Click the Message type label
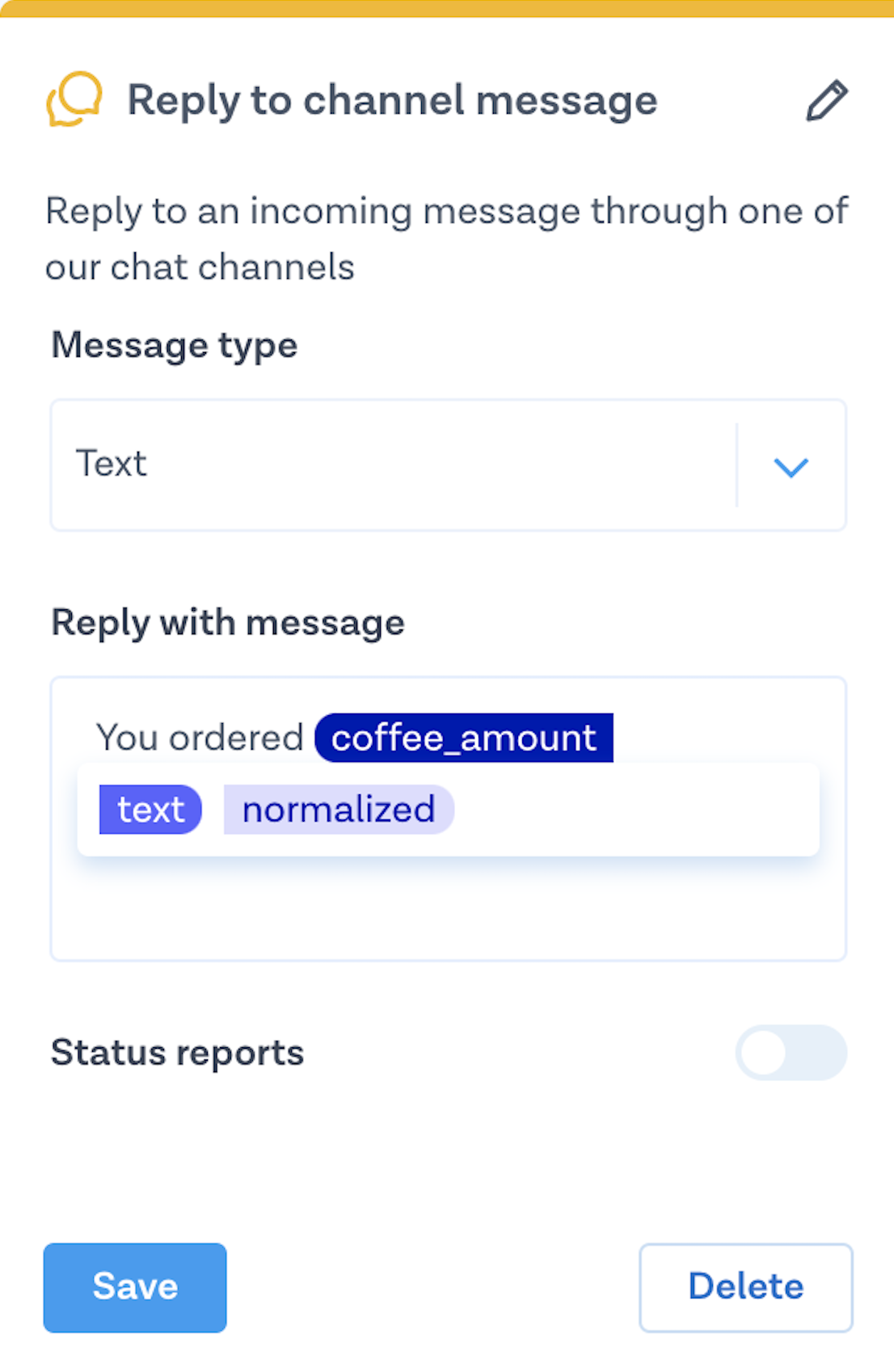 (175, 346)
